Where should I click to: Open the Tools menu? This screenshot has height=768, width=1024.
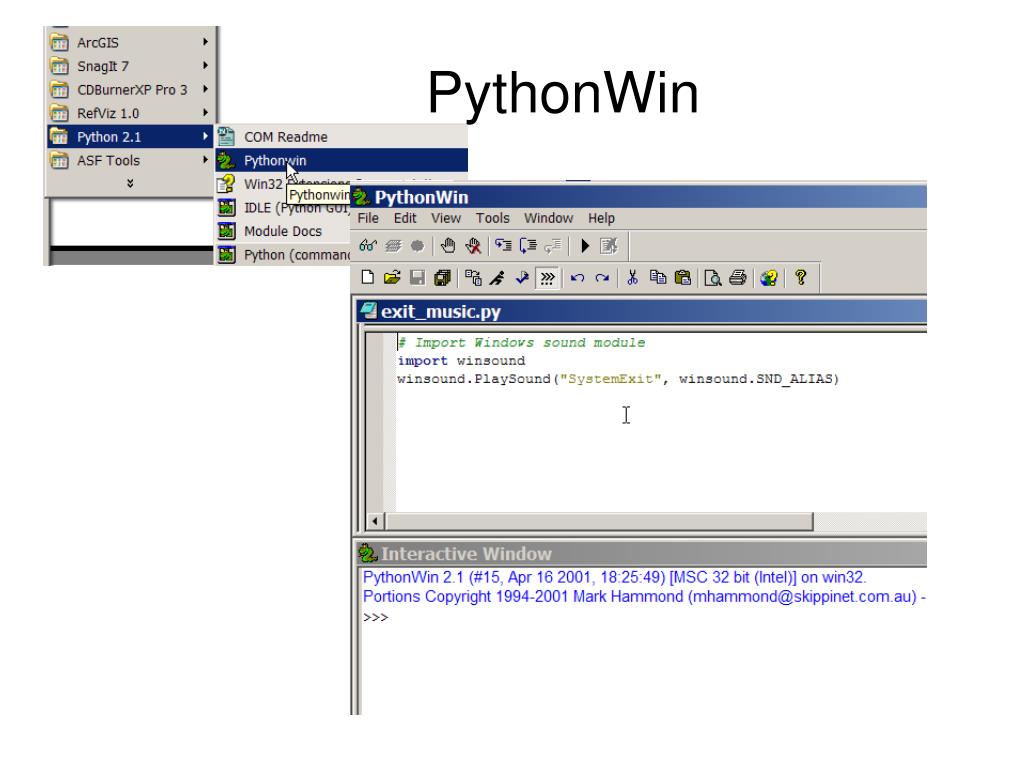pyautogui.click(x=492, y=218)
